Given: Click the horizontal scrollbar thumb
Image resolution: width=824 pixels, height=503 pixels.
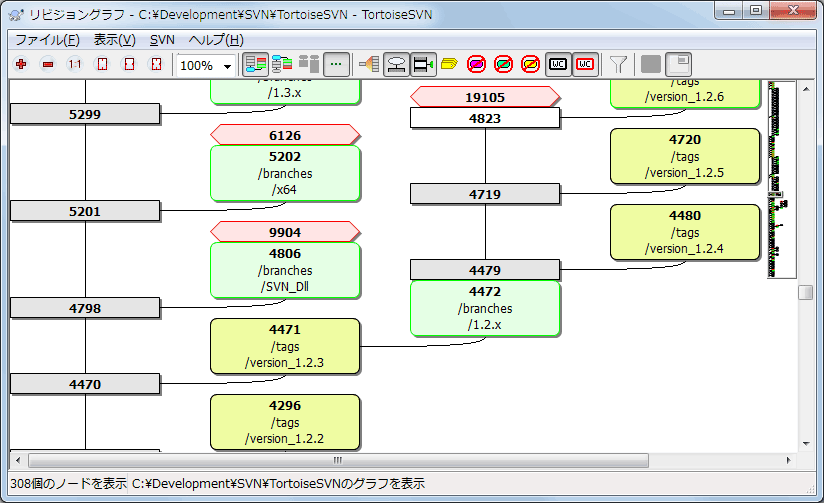Looking at the screenshot, I should pyautogui.click(x=338, y=460).
